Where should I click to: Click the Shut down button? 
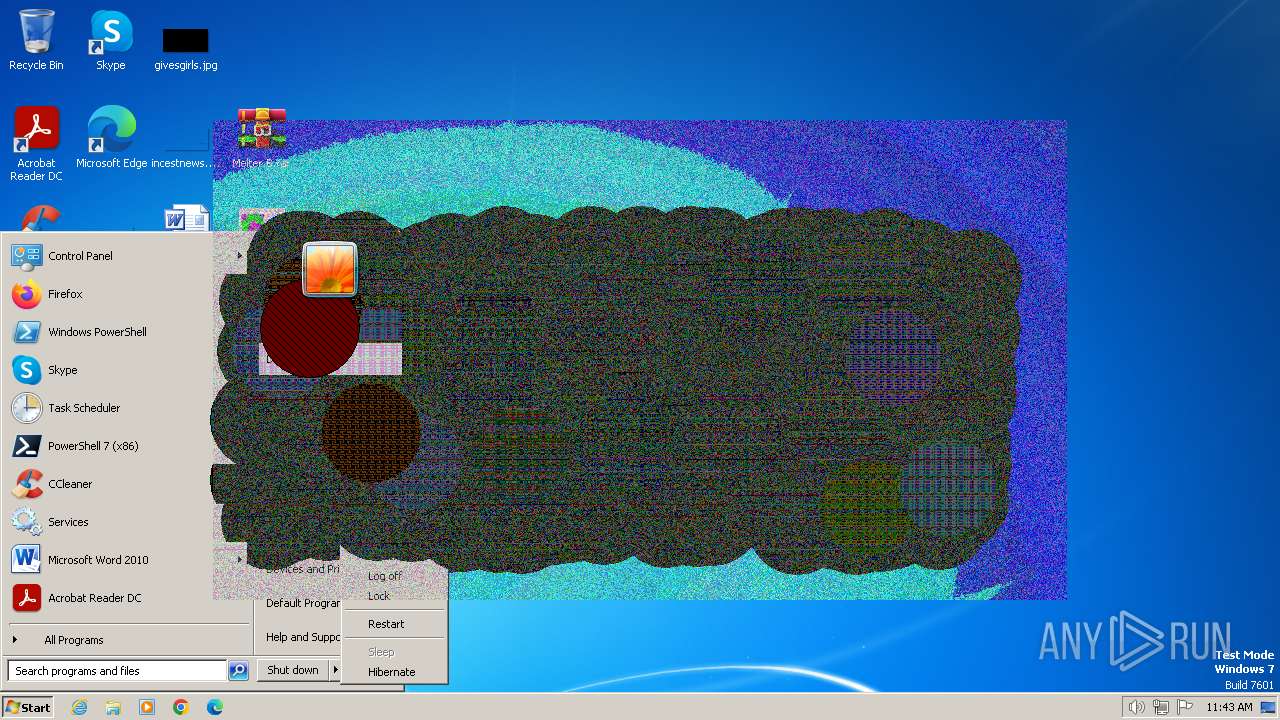(293, 670)
